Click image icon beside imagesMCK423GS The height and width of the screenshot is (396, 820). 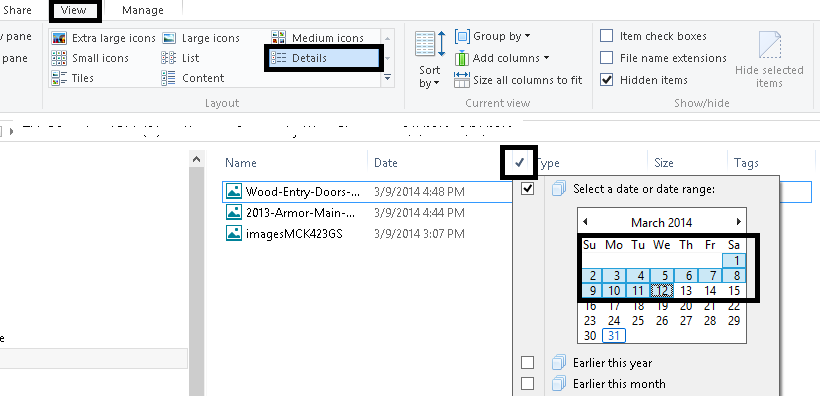coord(234,233)
